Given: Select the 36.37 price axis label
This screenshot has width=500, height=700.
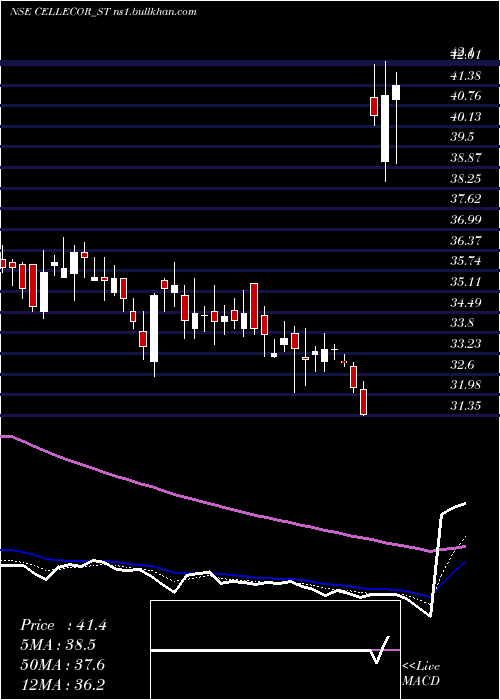Looking at the screenshot, I should pos(466,241).
